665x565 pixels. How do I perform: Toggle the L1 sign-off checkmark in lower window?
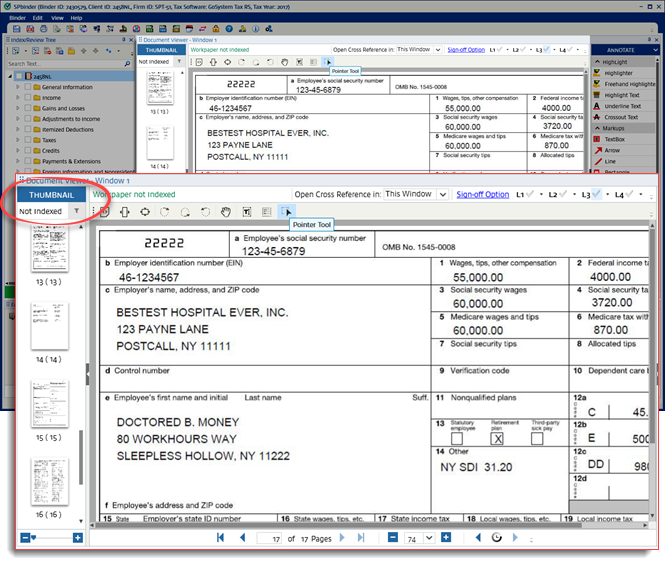[532, 194]
